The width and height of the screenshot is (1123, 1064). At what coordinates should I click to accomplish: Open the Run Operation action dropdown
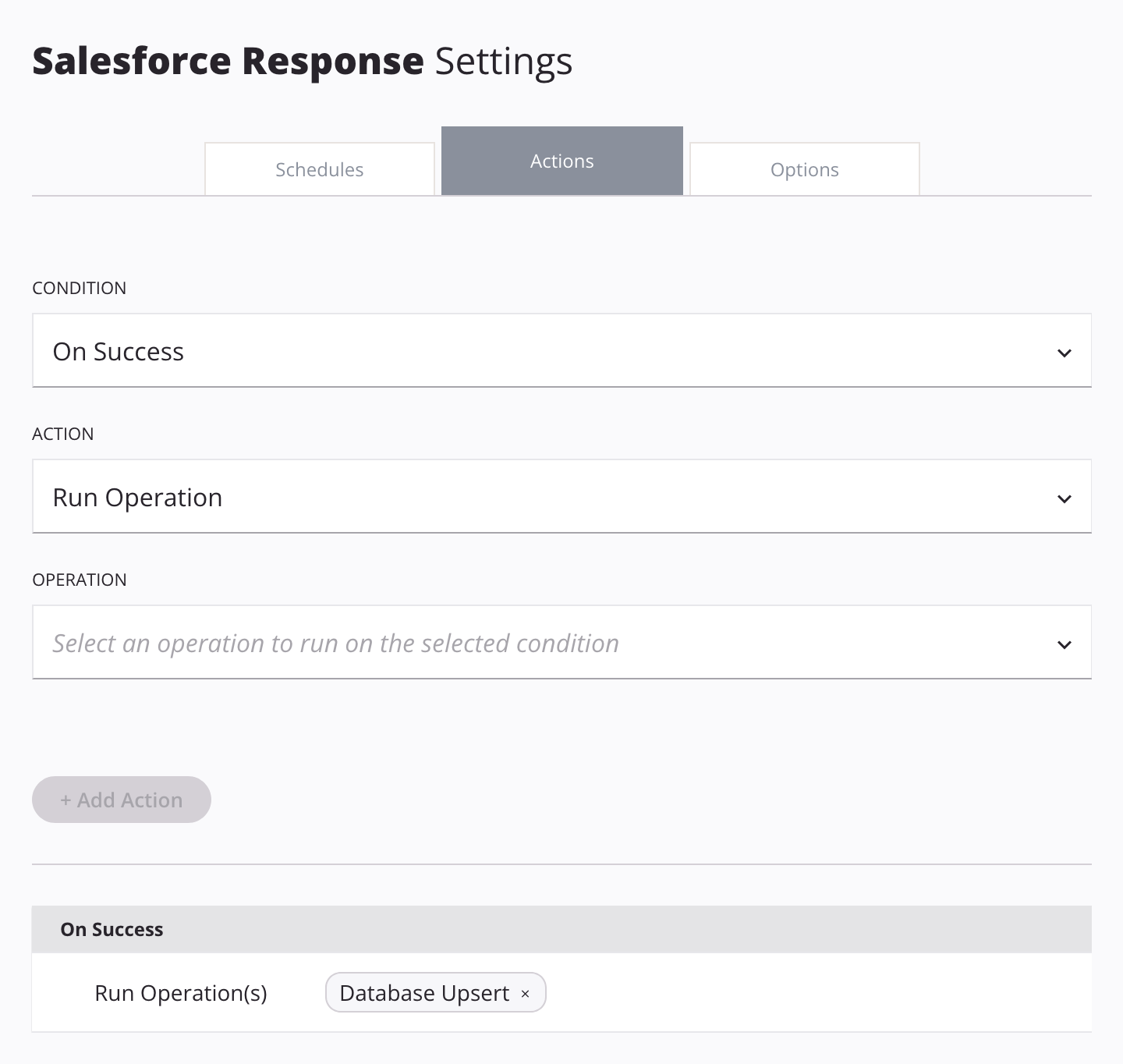(546, 497)
